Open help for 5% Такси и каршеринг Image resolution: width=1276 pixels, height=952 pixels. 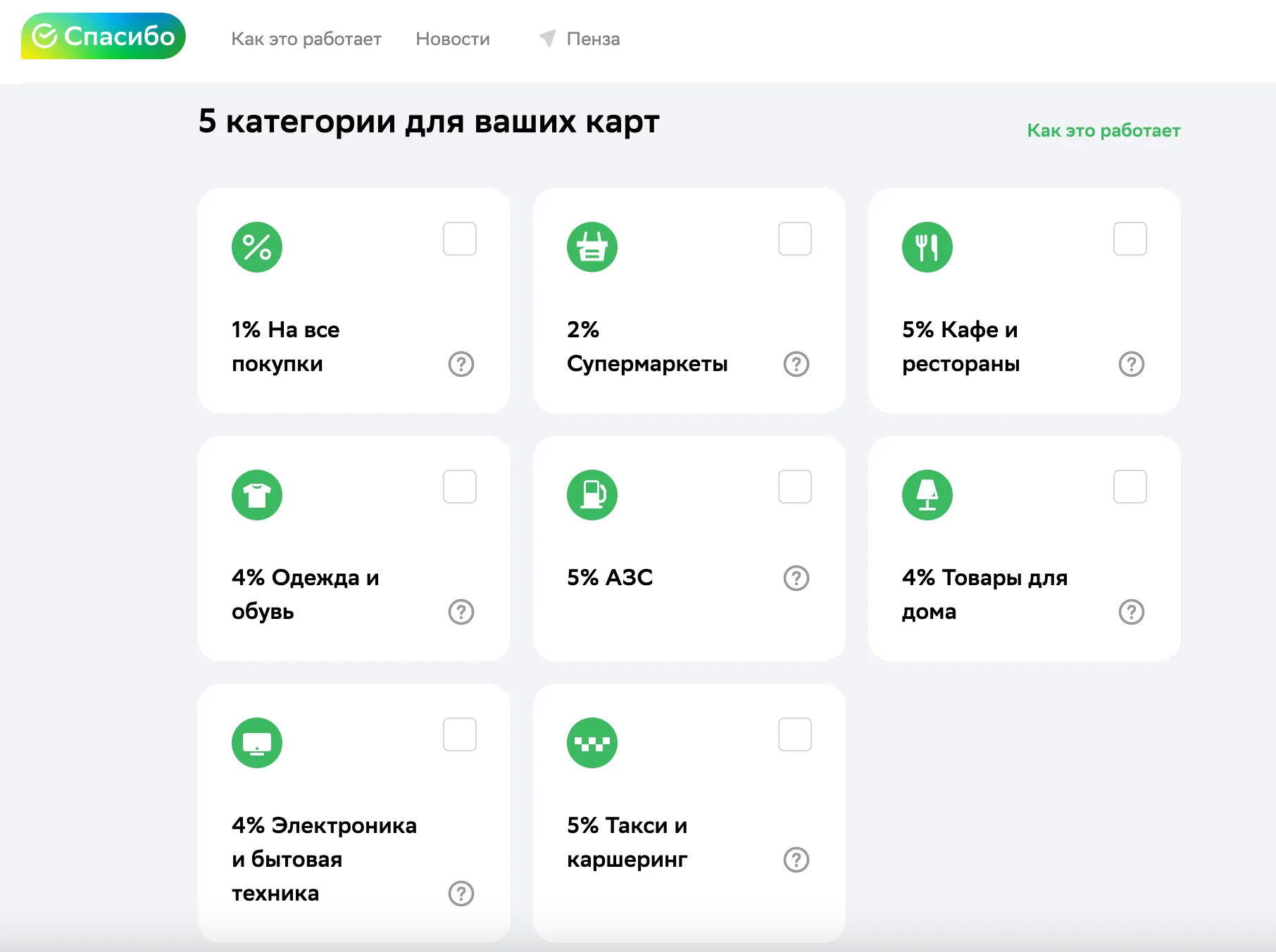796,860
